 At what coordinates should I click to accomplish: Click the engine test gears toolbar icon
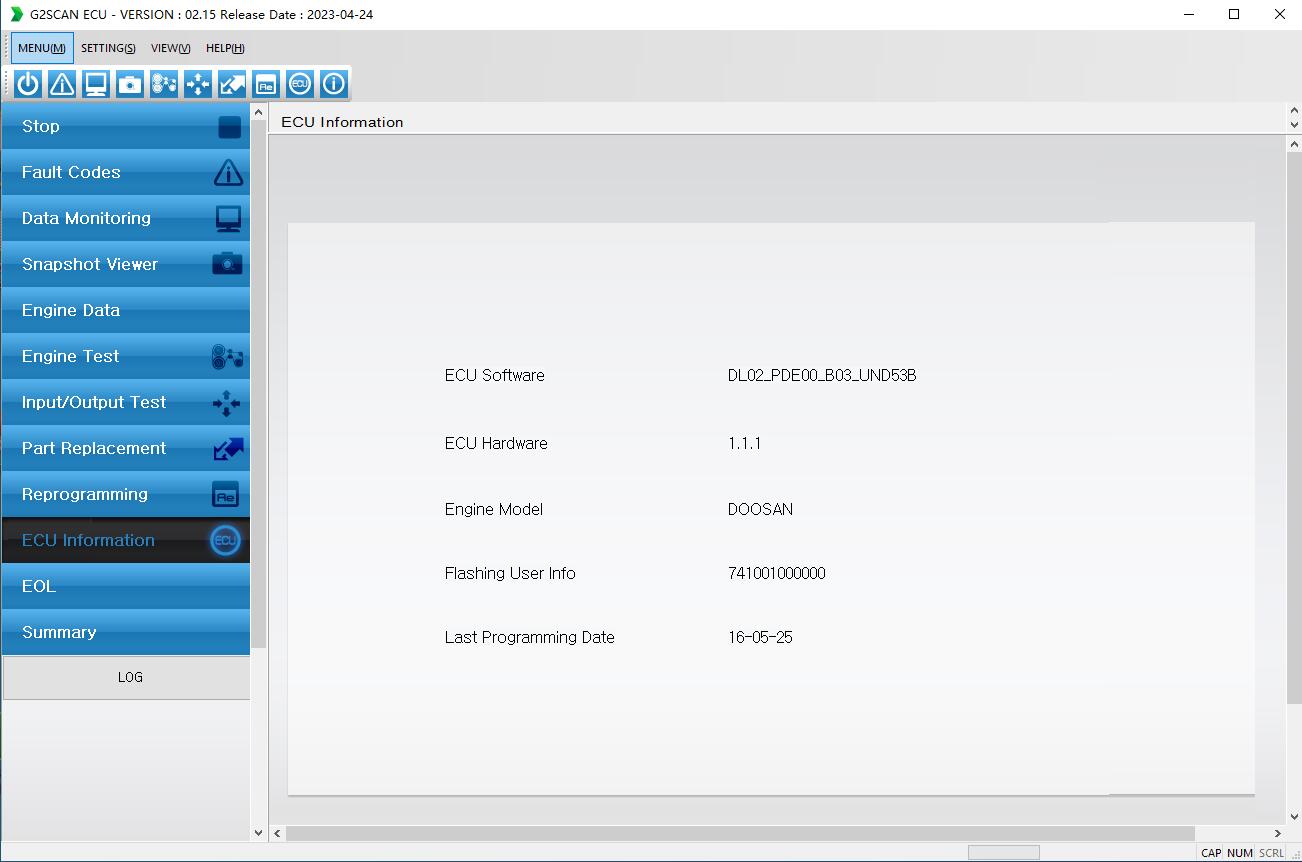point(164,84)
